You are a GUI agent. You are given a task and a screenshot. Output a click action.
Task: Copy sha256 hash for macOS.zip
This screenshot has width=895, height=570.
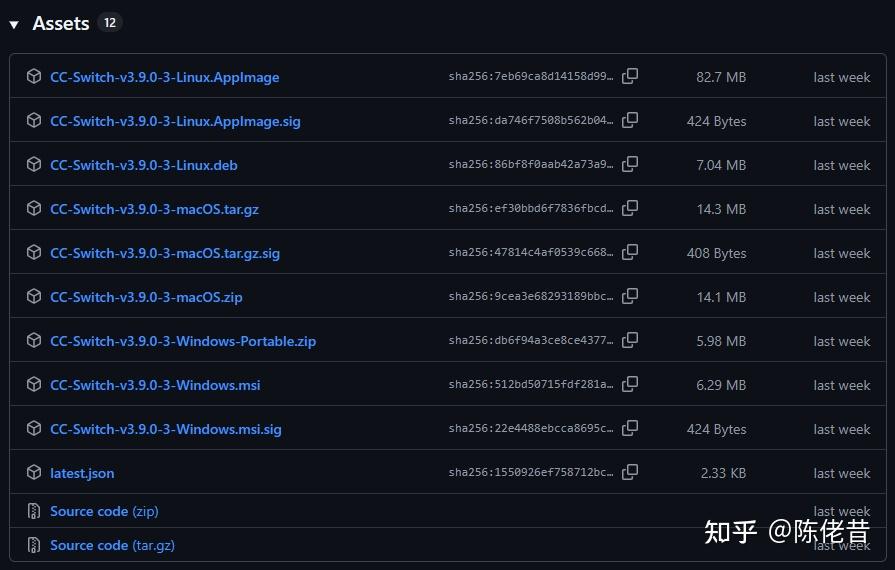[630, 296]
